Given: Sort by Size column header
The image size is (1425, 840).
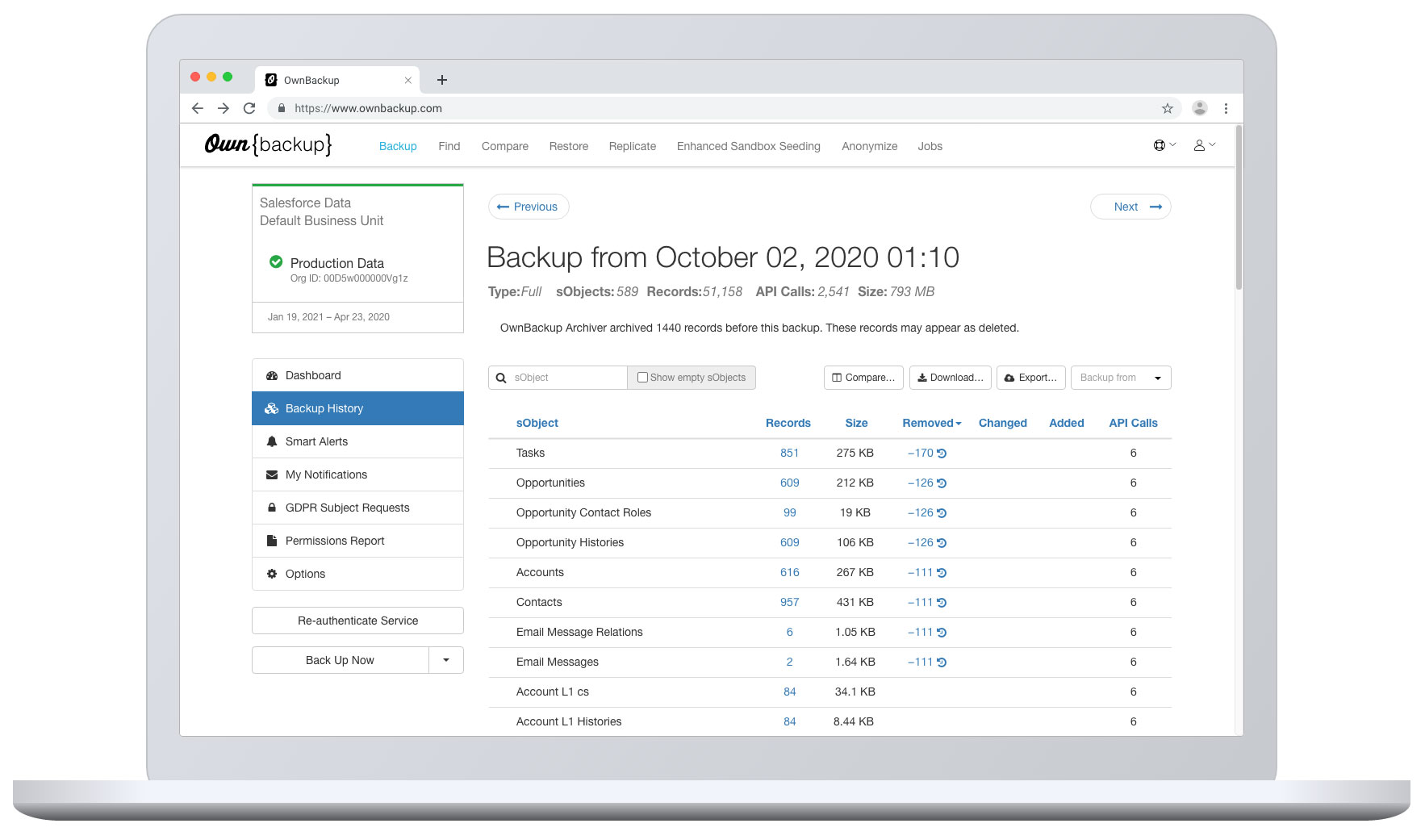Looking at the screenshot, I should [856, 423].
